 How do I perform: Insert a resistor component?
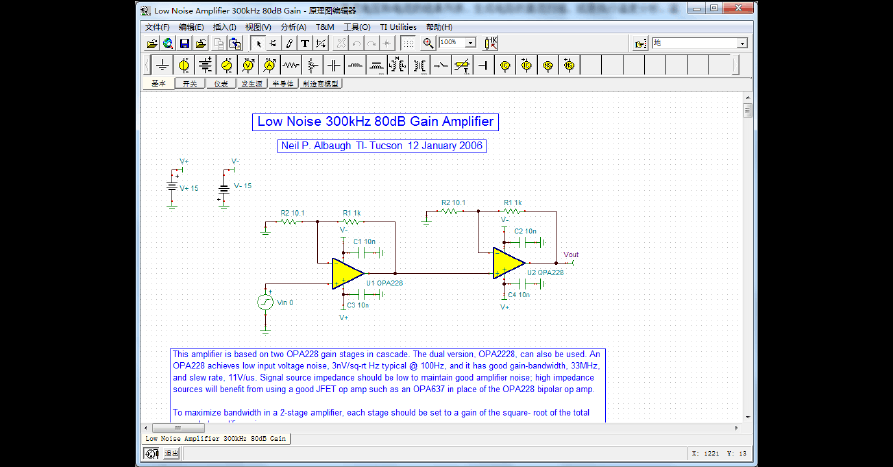point(291,65)
